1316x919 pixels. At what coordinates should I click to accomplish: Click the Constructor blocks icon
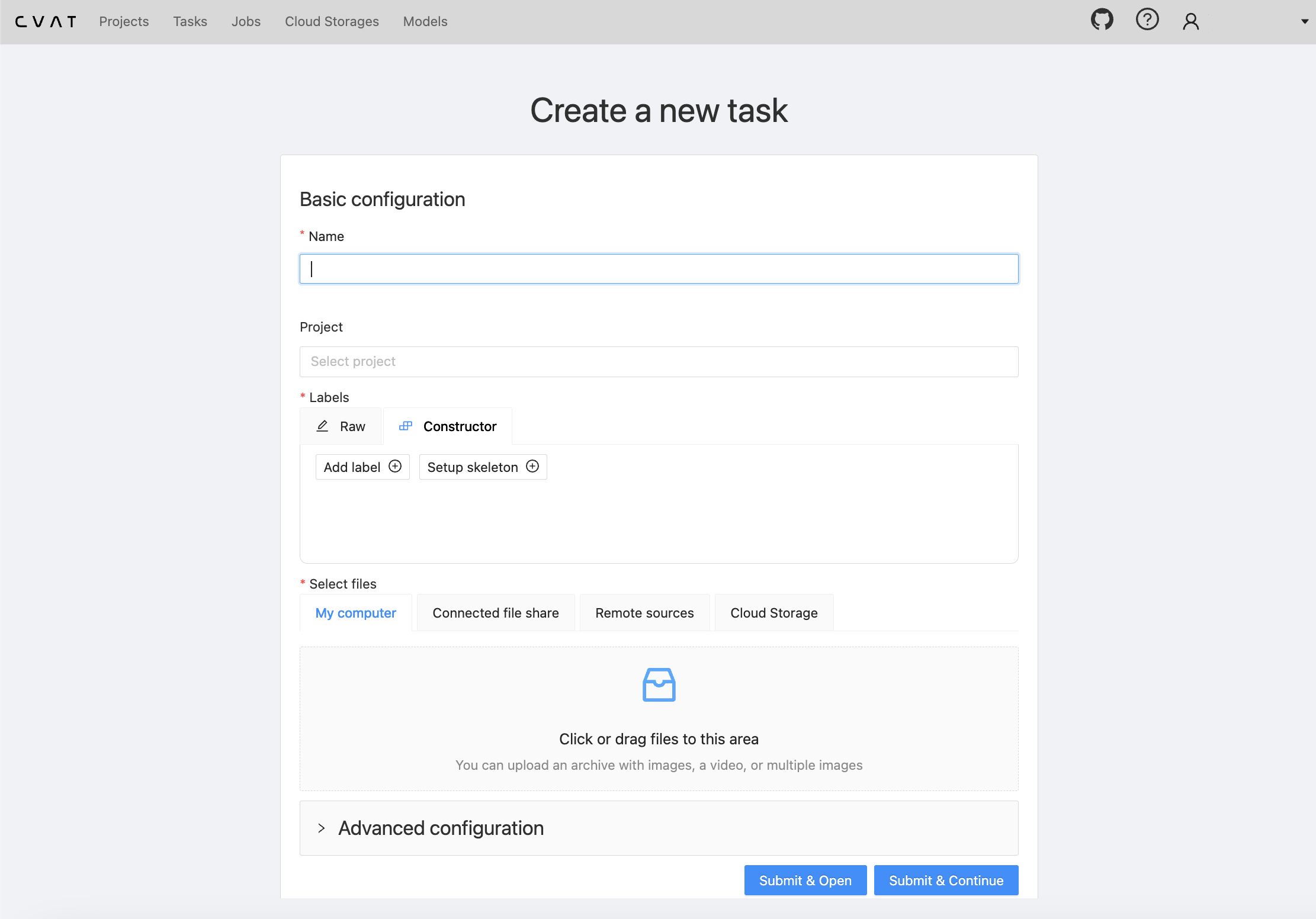406,426
